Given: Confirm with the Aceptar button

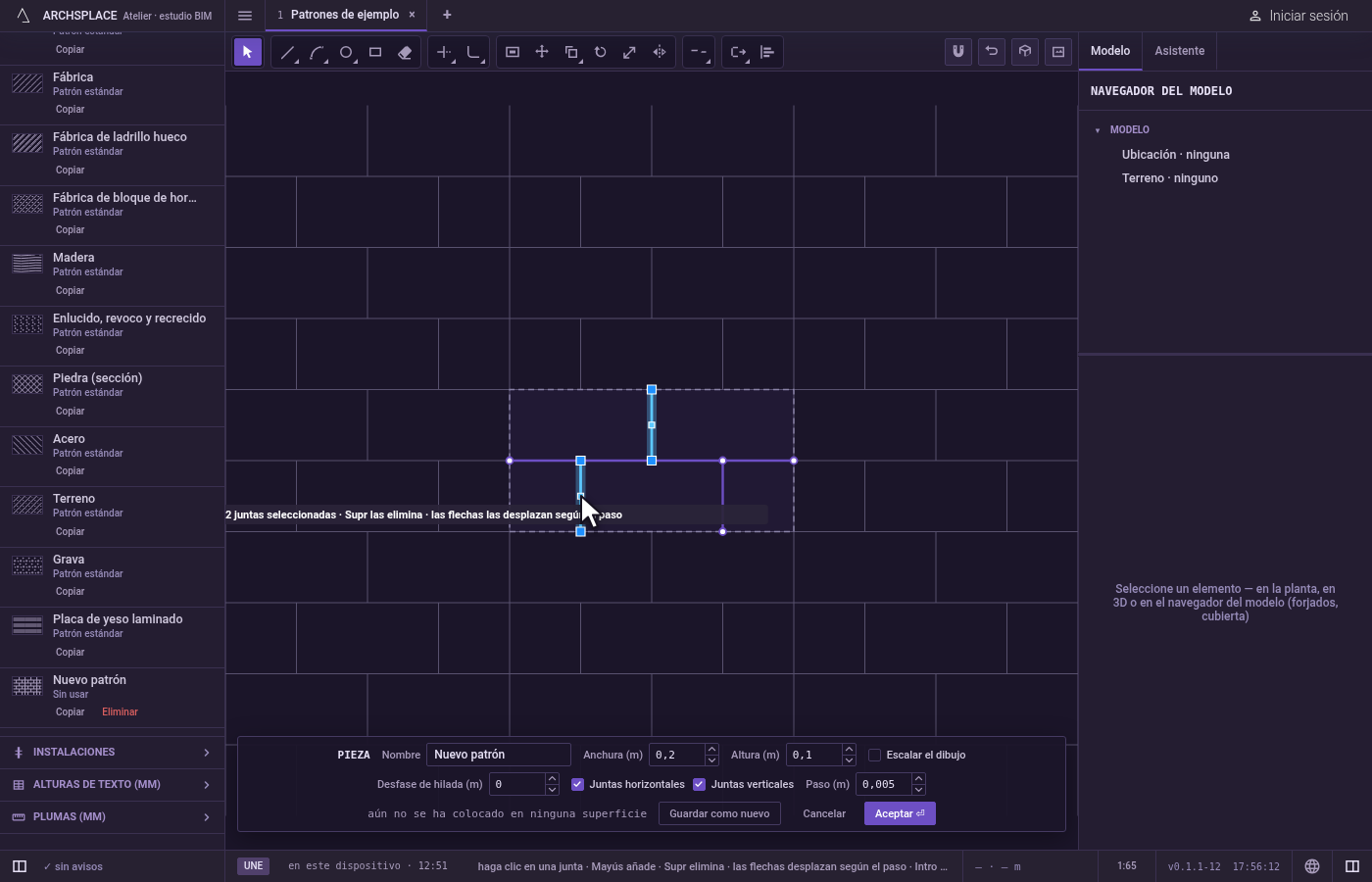Looking at the screenshot, I should (x=900, y=813).
